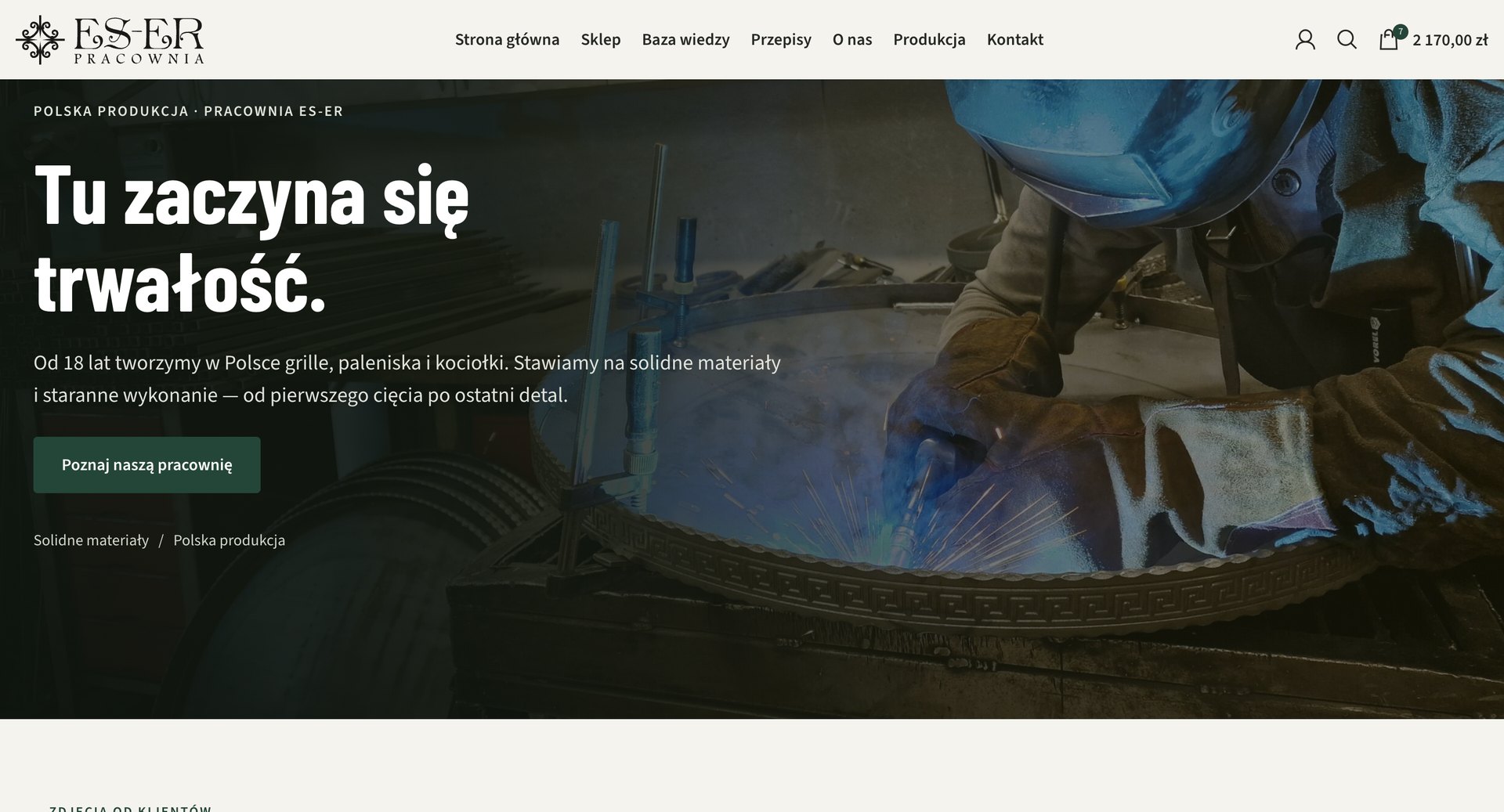1504x812 pixels.
Task: Click the ES-ER Pracownia logo
Action: (x=110, y=39)
